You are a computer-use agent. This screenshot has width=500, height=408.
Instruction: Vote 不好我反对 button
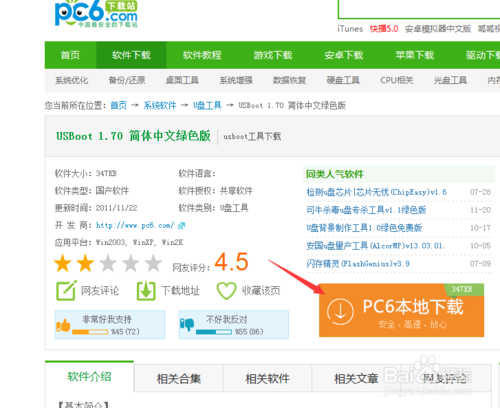point(234,325)
